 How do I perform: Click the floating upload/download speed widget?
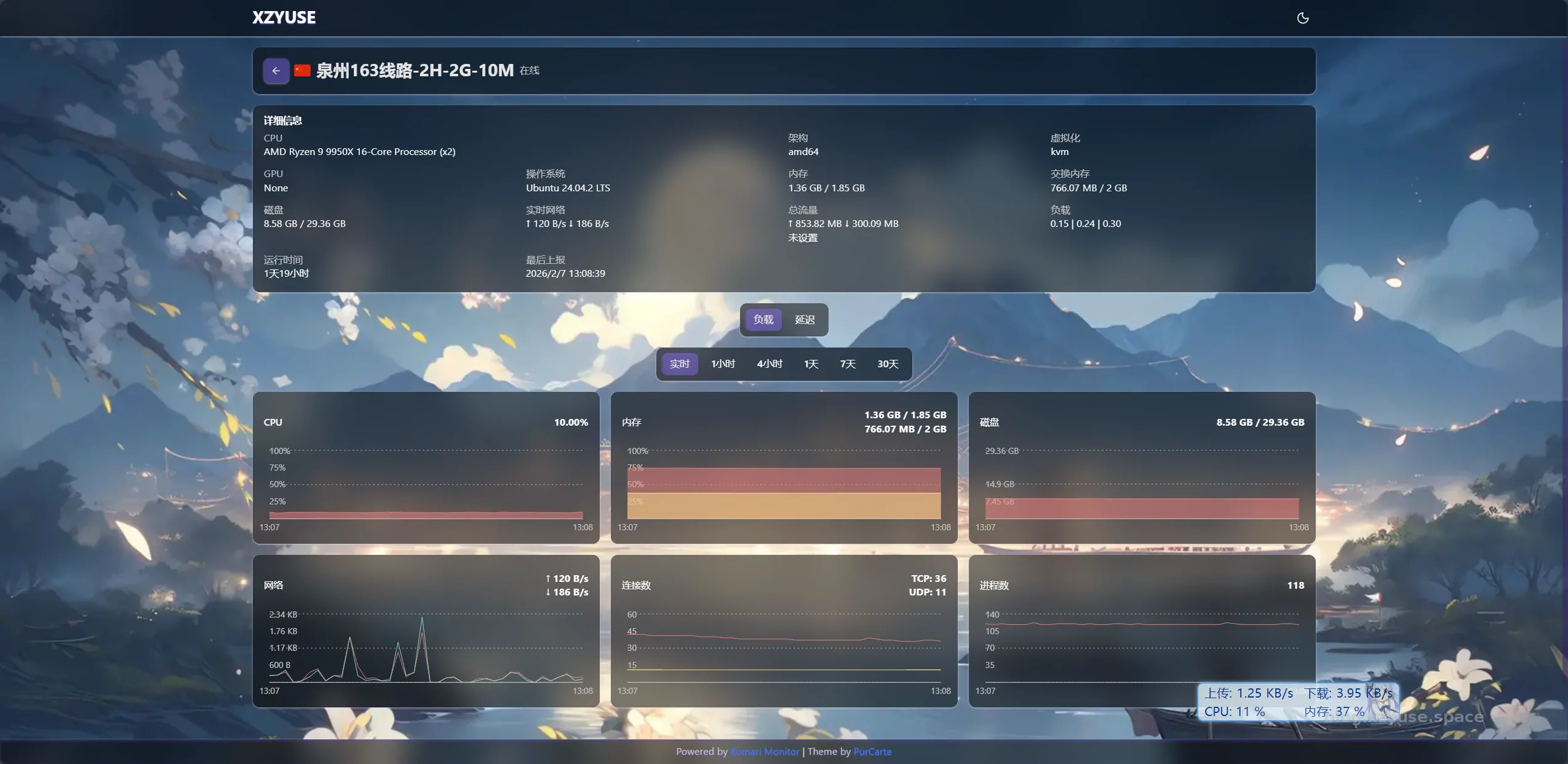coord(1298,701)
